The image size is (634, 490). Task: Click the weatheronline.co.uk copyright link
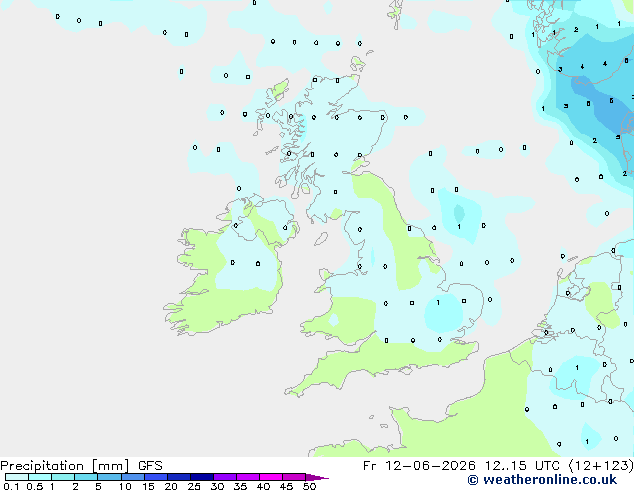542,480
